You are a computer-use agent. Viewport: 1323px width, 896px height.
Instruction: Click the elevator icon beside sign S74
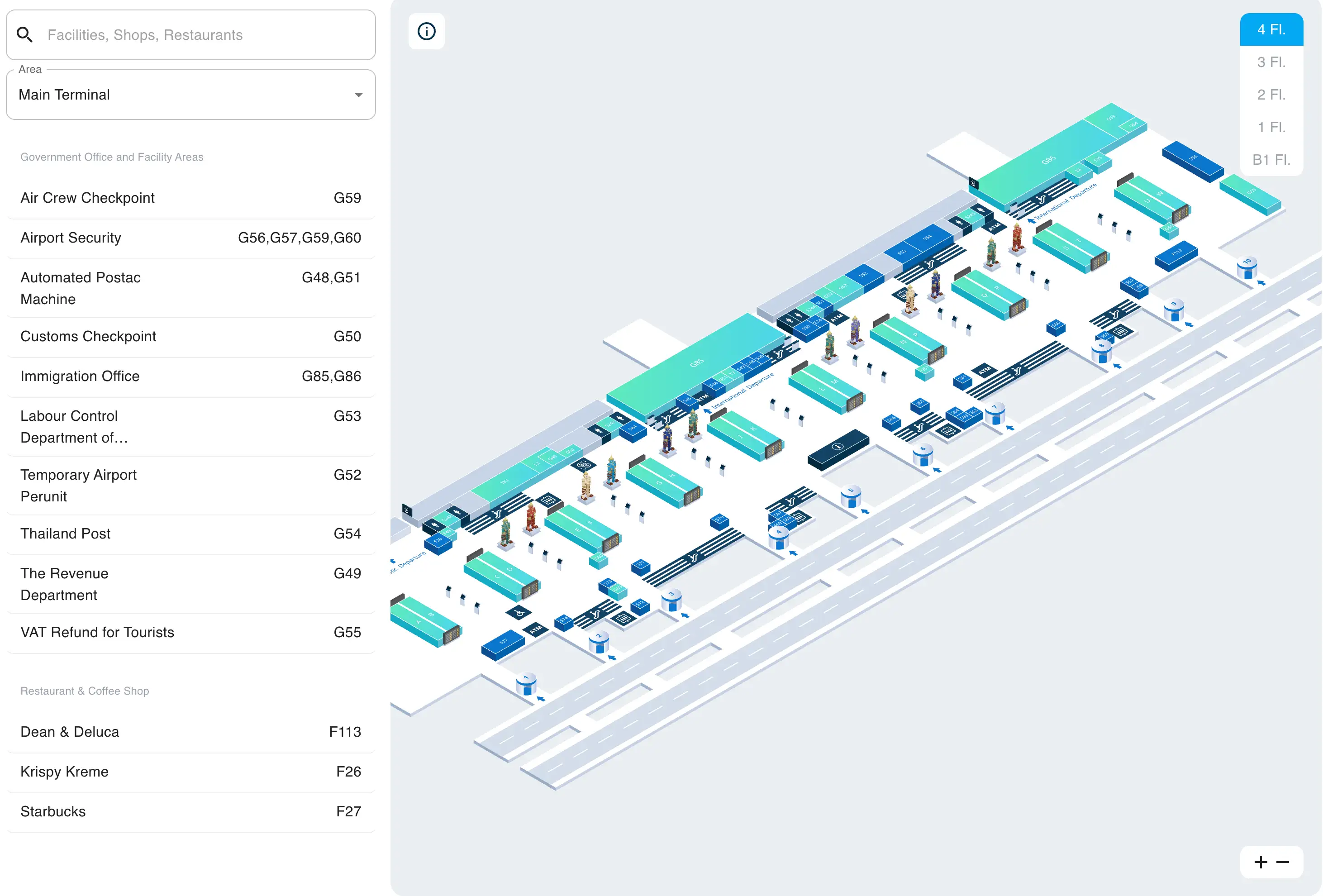(623, 618)
